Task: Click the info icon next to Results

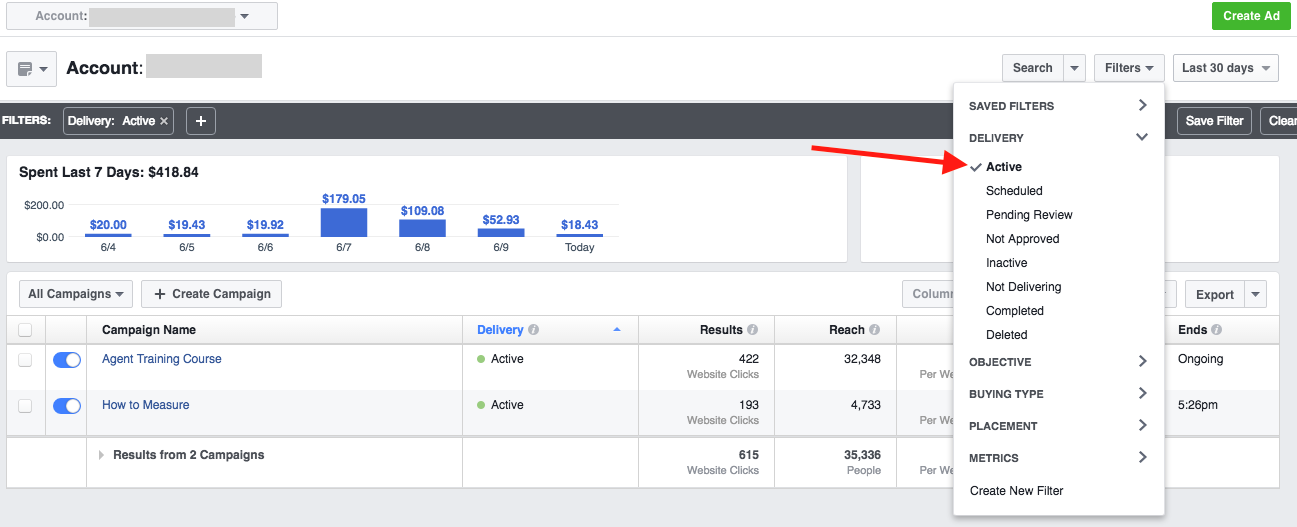Action: pyautogui.click(x=752, y=330)
